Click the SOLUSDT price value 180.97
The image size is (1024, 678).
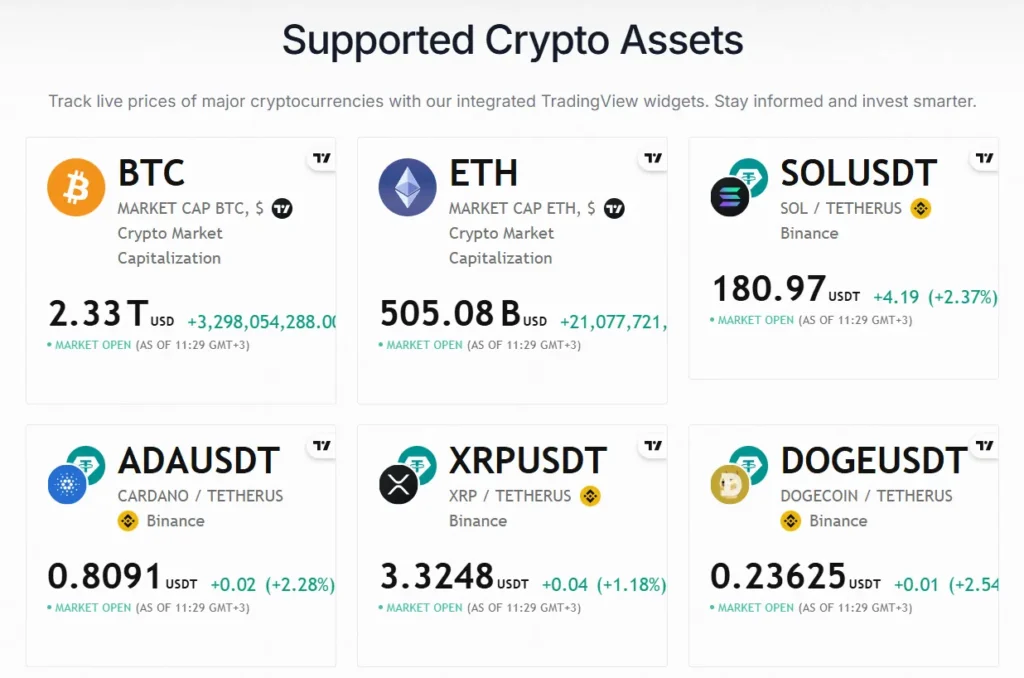tap(767, 289)
